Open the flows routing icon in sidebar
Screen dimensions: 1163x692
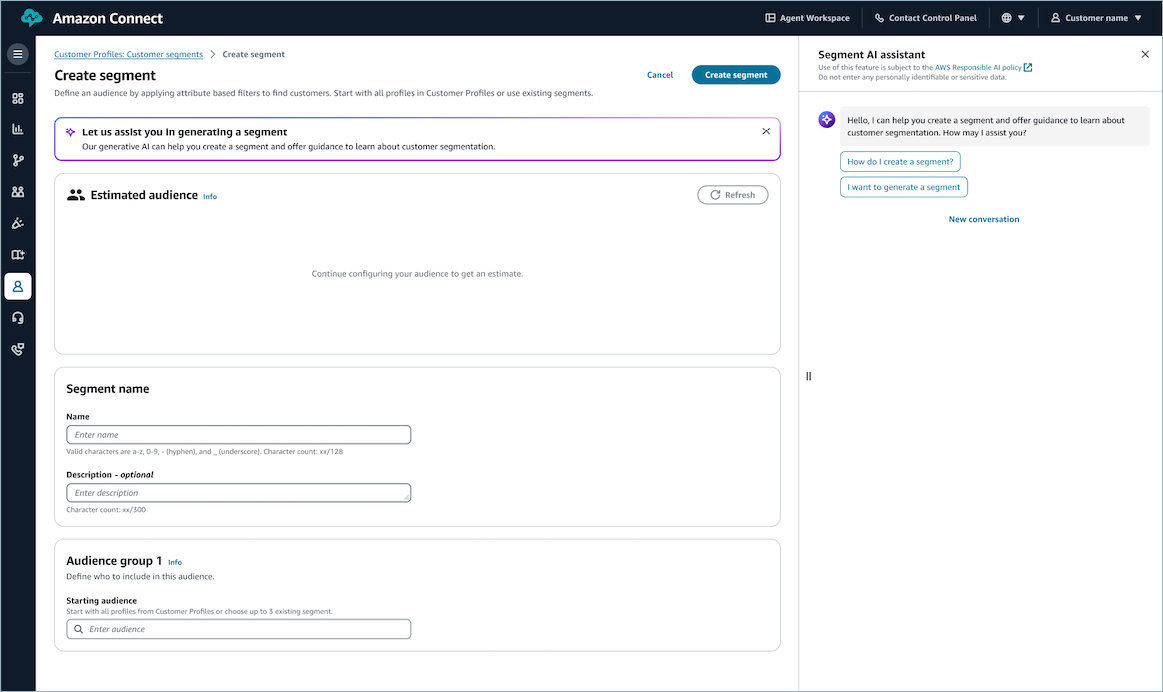tap(17, 160)
